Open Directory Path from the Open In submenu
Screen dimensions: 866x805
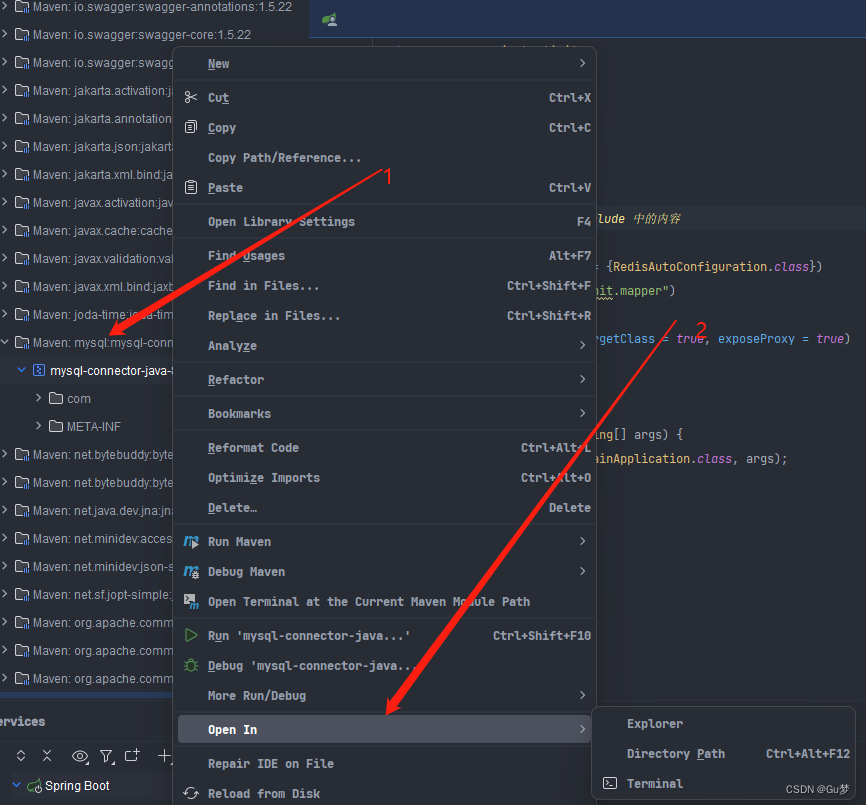(x=676, y=753)
